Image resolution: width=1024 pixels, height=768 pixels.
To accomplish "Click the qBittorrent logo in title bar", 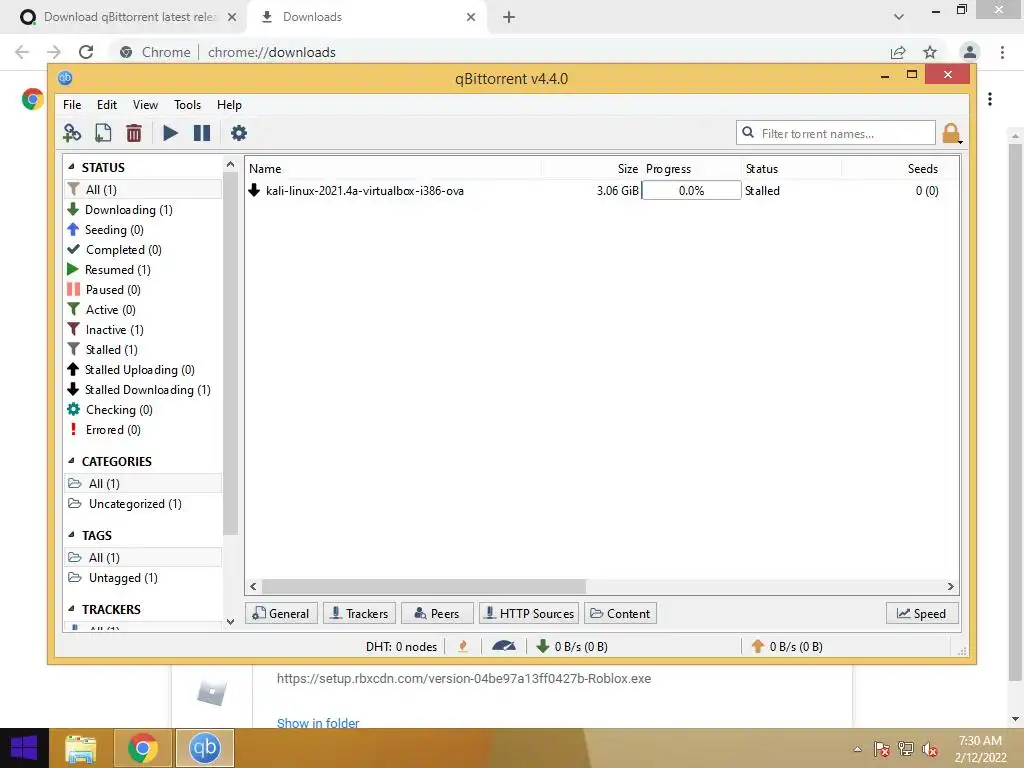I will (65, 78).
